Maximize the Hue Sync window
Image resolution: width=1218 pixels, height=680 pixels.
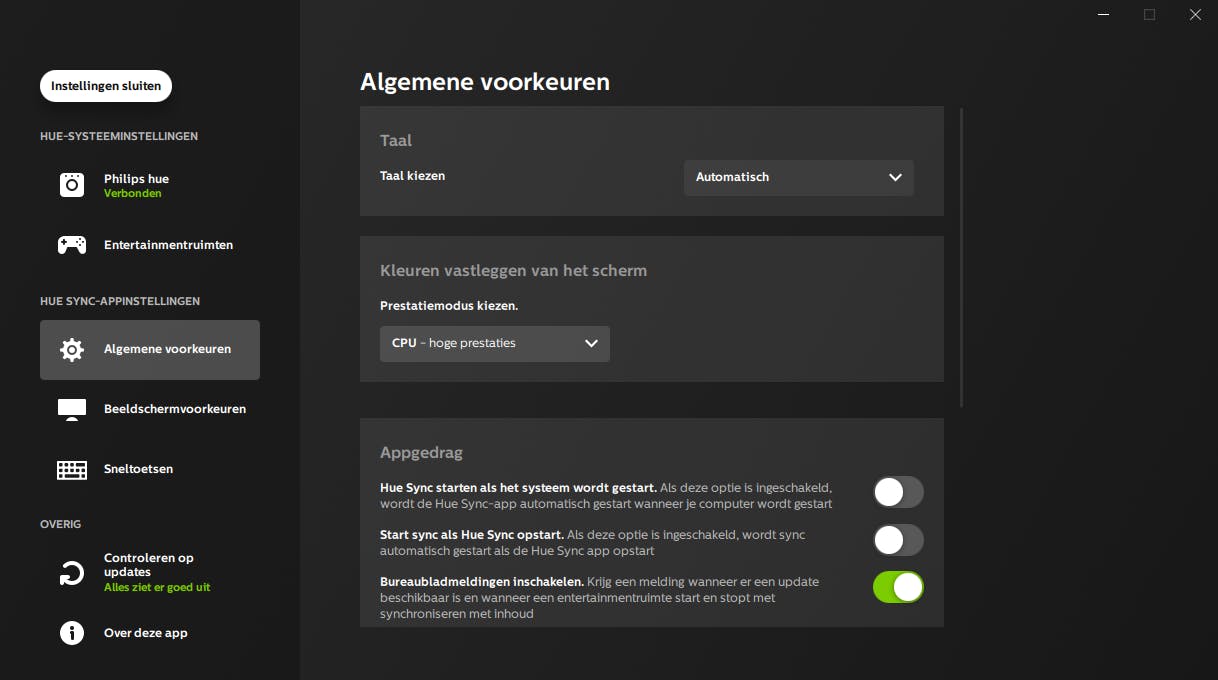click(1150, 14)
